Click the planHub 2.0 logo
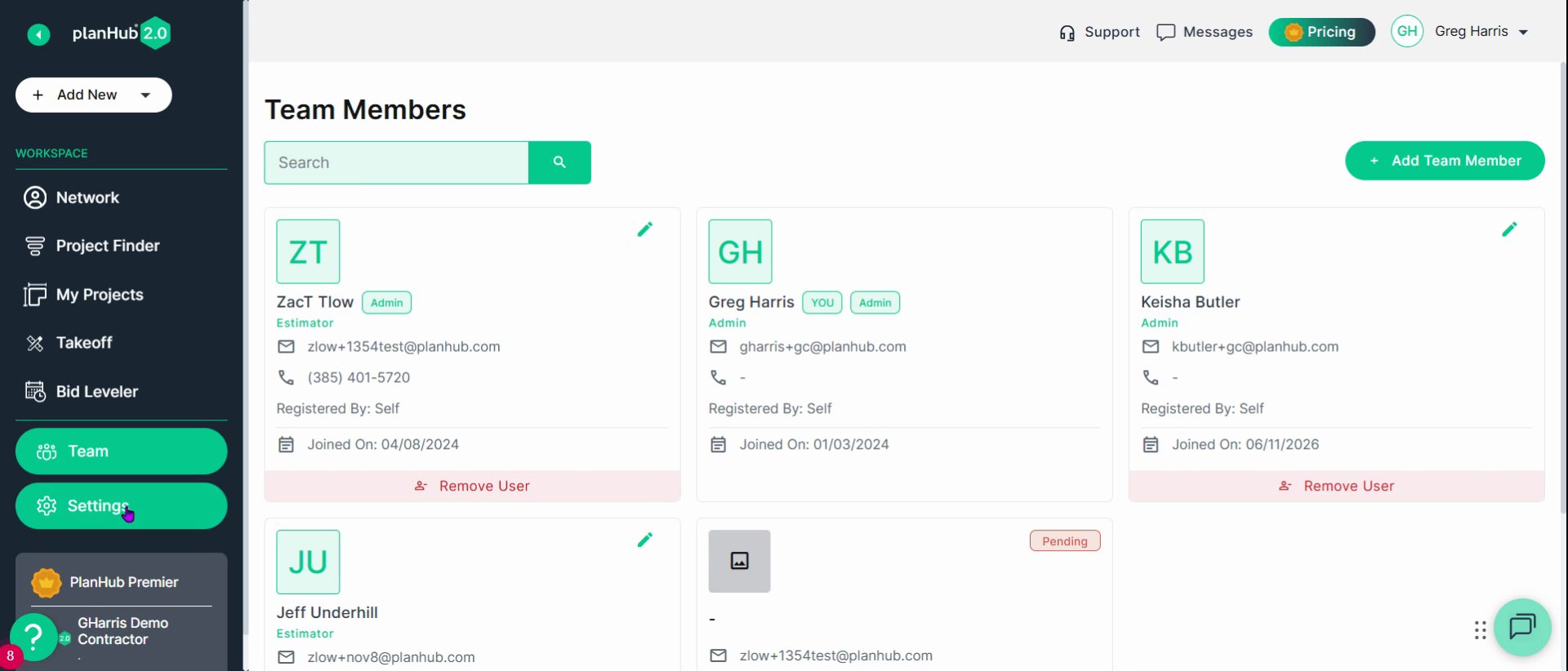 pos(121,33)
